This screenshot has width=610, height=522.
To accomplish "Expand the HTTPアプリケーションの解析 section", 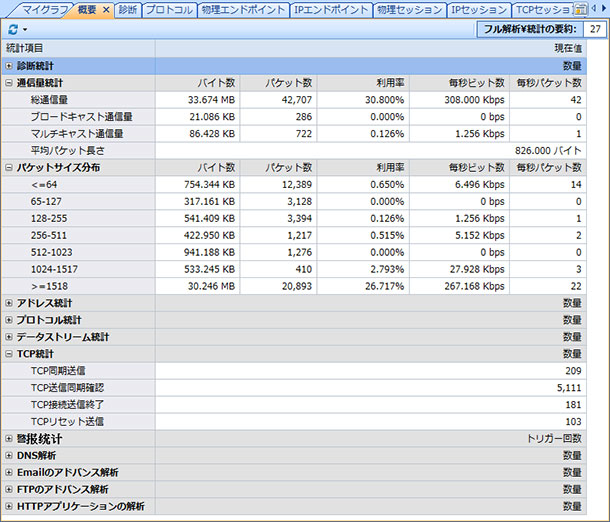I will [9, 506].
